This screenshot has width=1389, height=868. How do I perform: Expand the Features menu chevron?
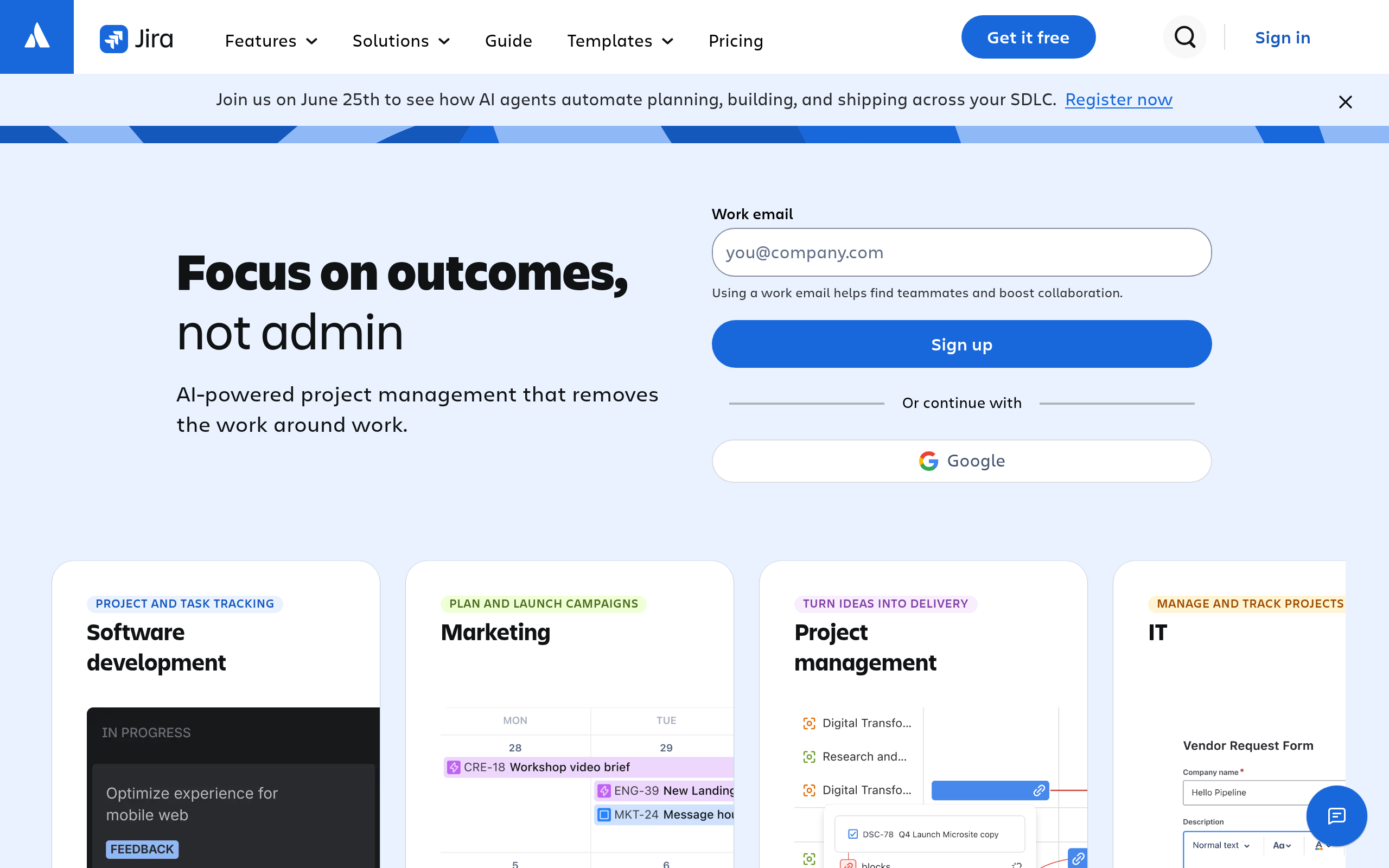(311, 41)
